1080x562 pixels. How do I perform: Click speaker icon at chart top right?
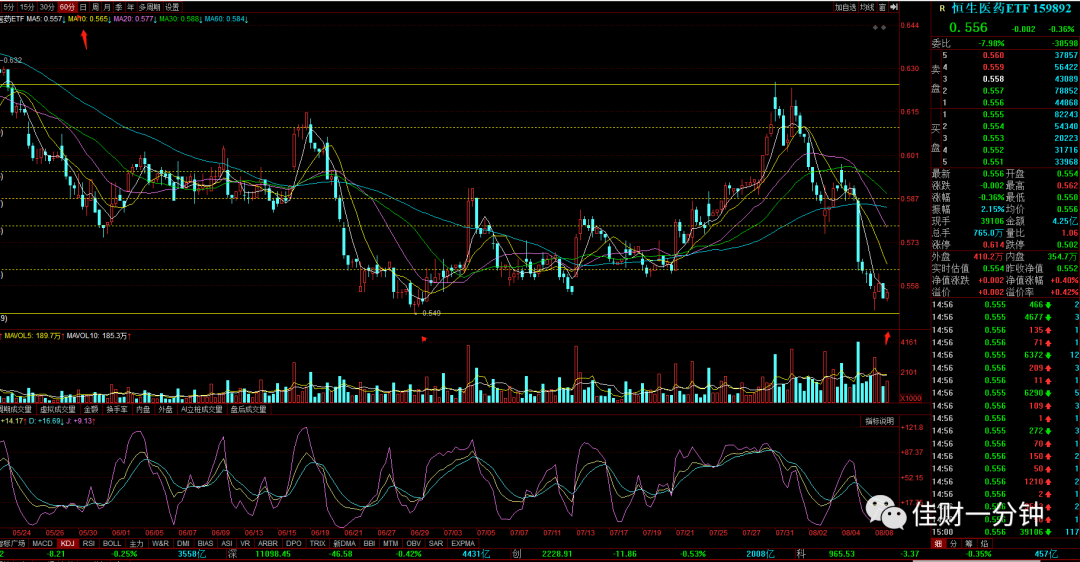pos(893,7)
